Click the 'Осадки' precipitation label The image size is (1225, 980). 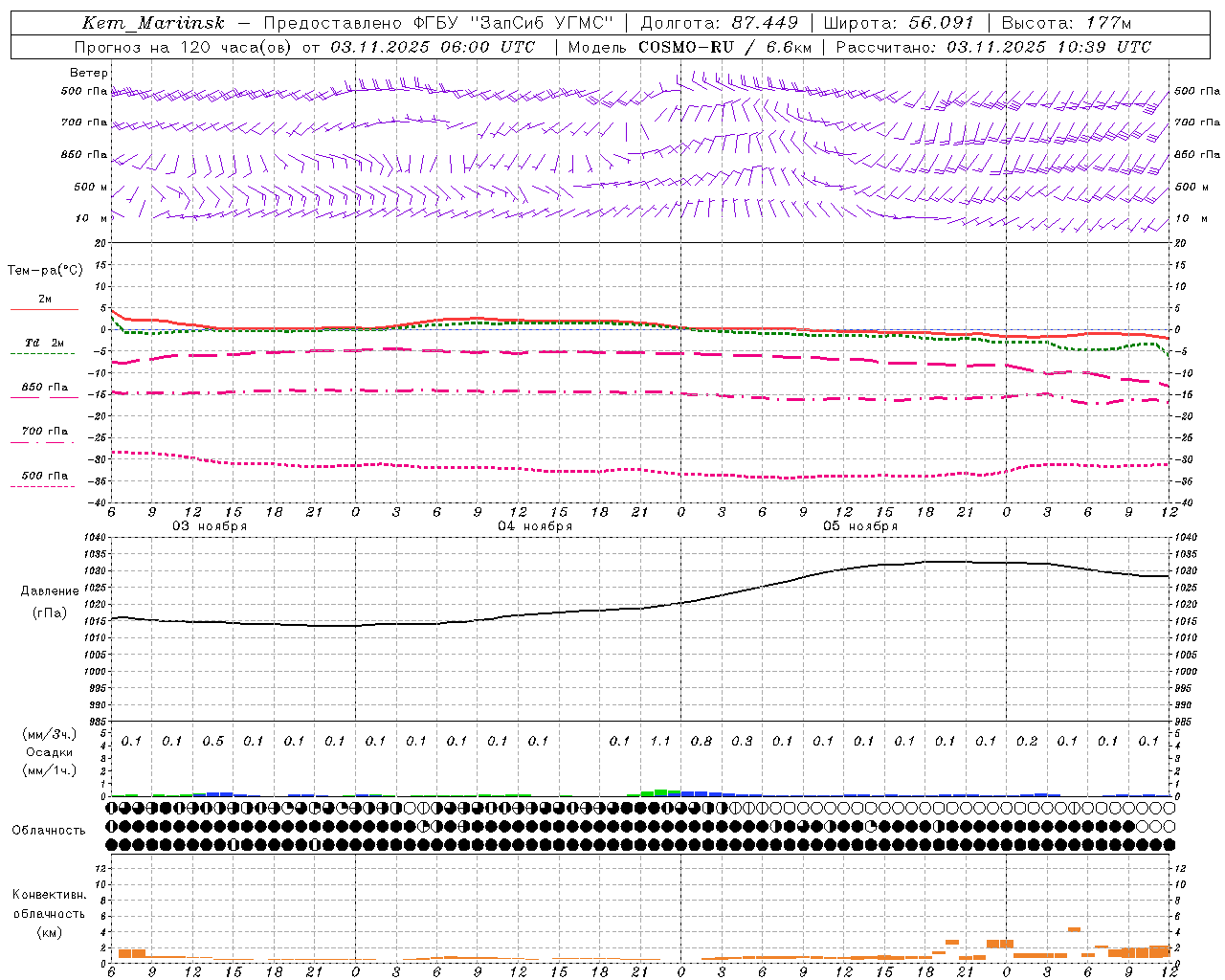pos(50,752)
